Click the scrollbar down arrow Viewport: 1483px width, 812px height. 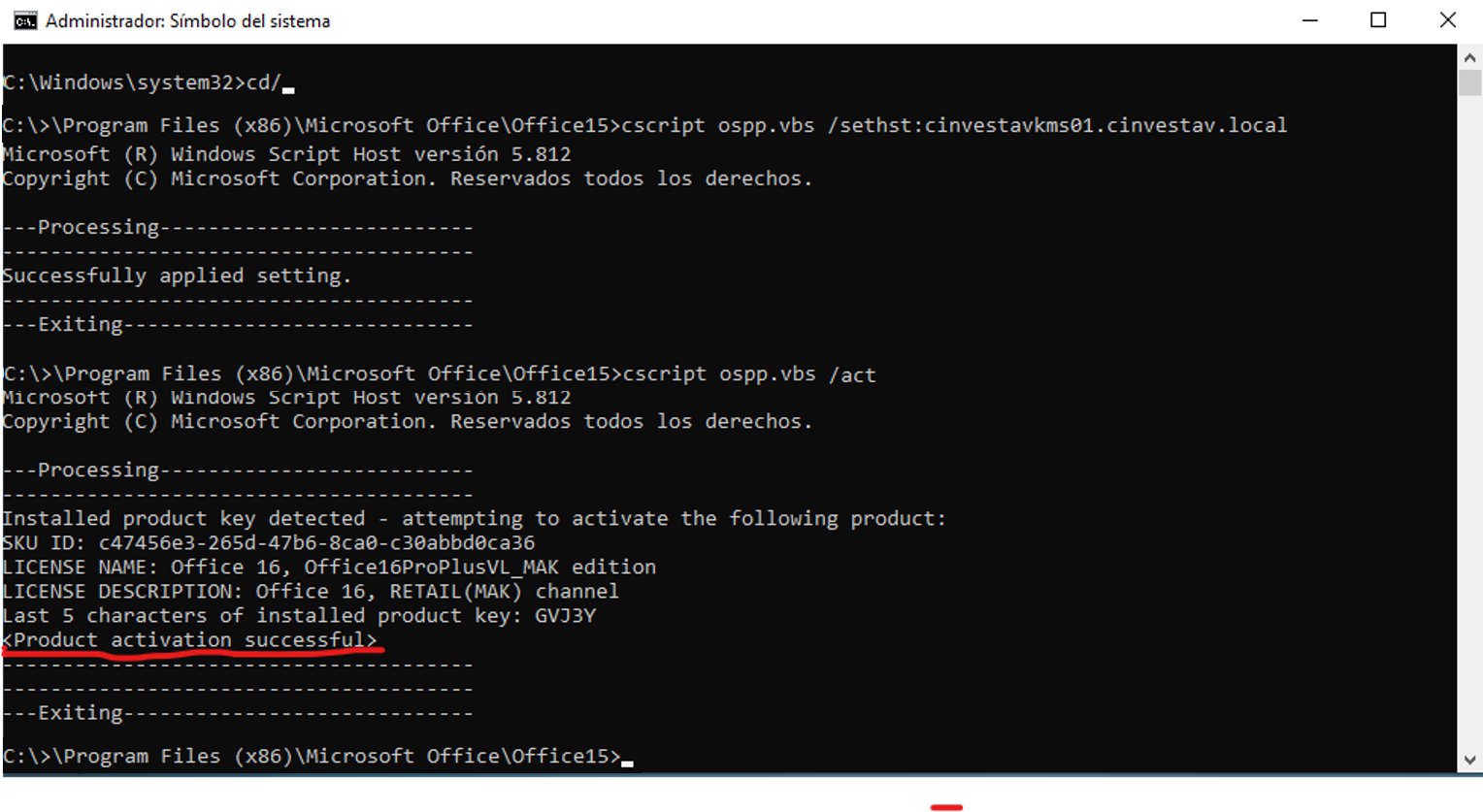pyautogui.click(x=1469, y=761)
